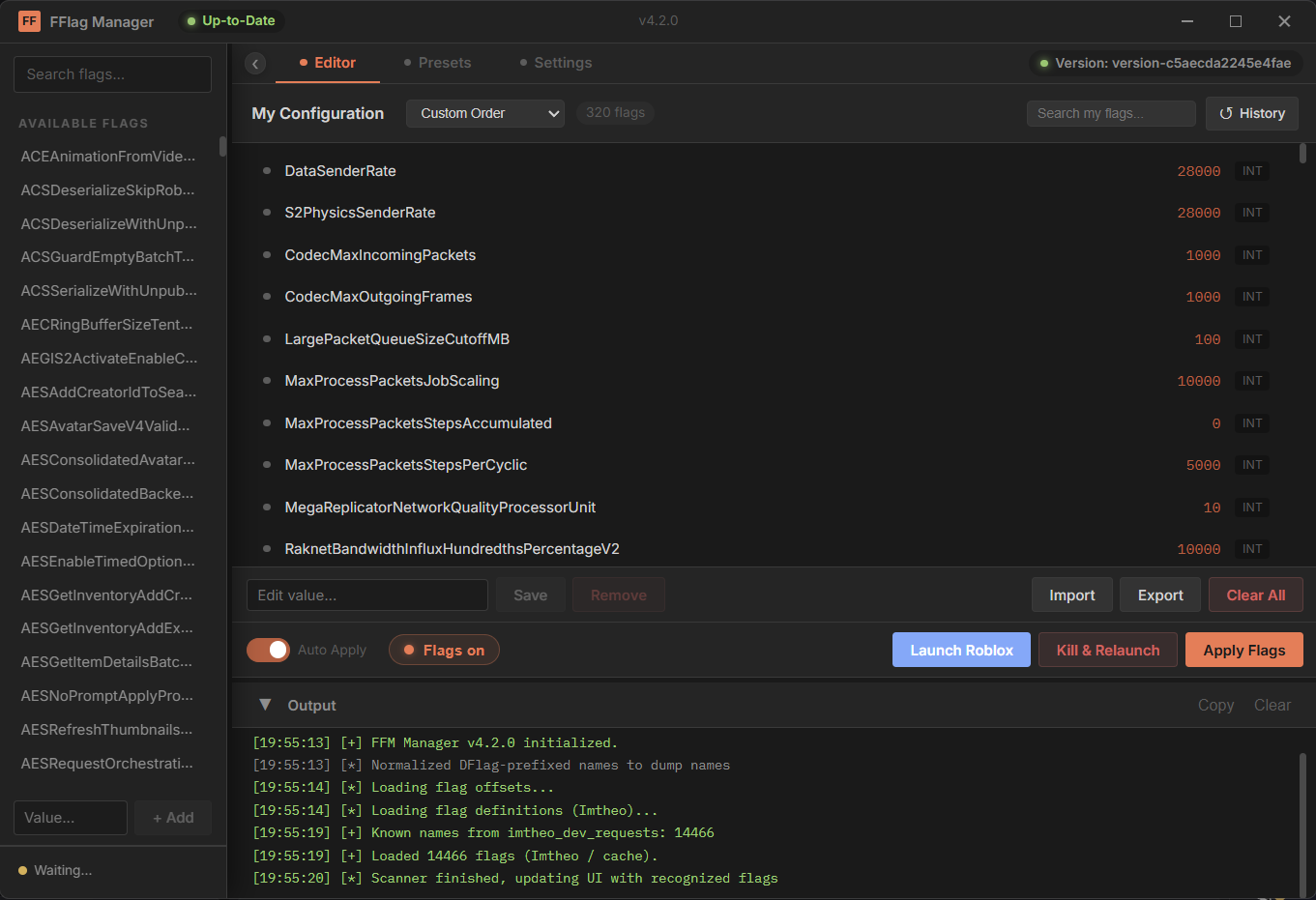This screenshot has width=1316, height=900.
Task: Select ACSDeserializeSkipRob... flag
Action: click(108, 190)
